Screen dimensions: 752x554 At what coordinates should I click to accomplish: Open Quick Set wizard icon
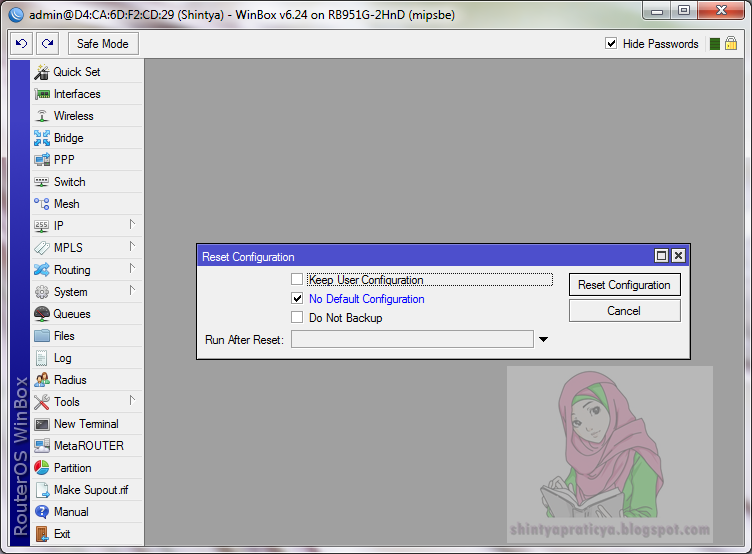point(42,72)
